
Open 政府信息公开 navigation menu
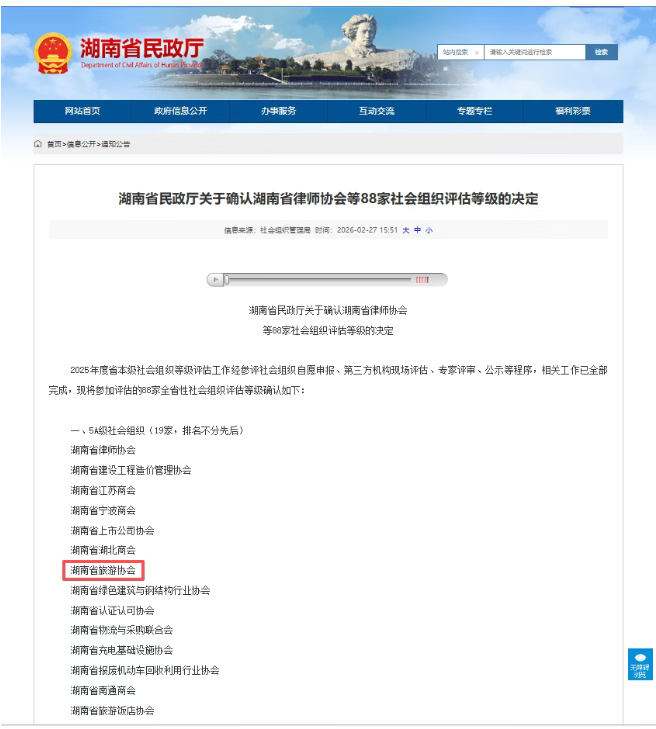click(180, 111)
